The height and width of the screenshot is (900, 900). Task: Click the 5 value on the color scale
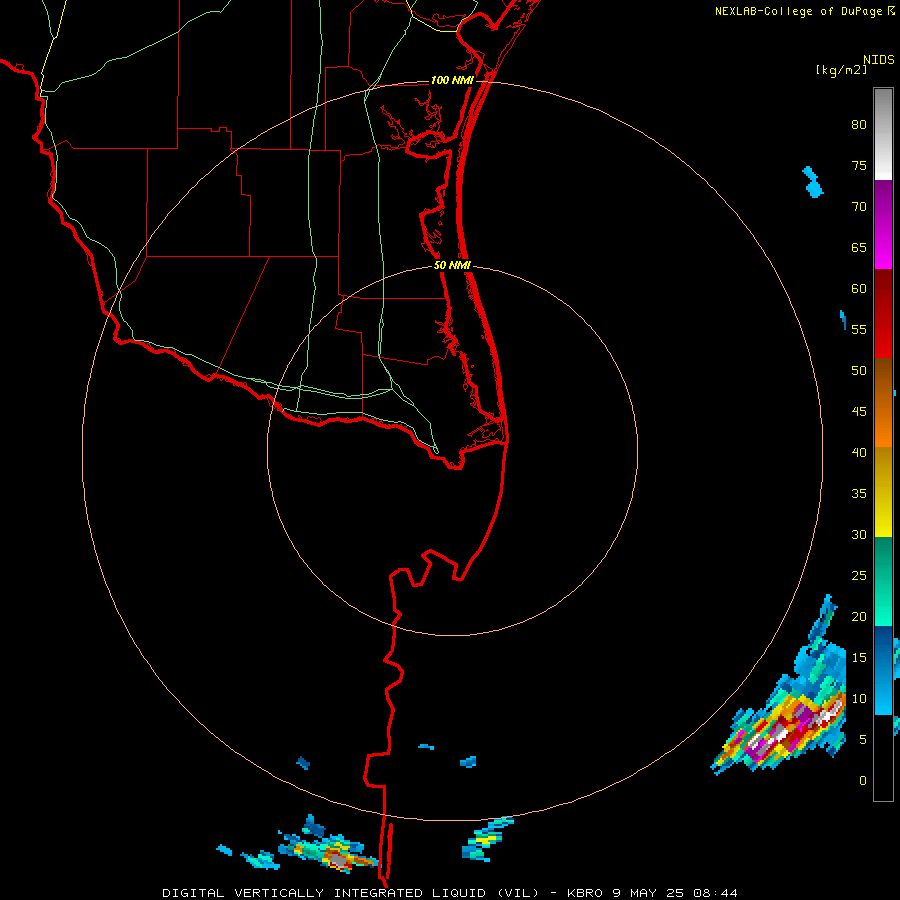point(863,739)
